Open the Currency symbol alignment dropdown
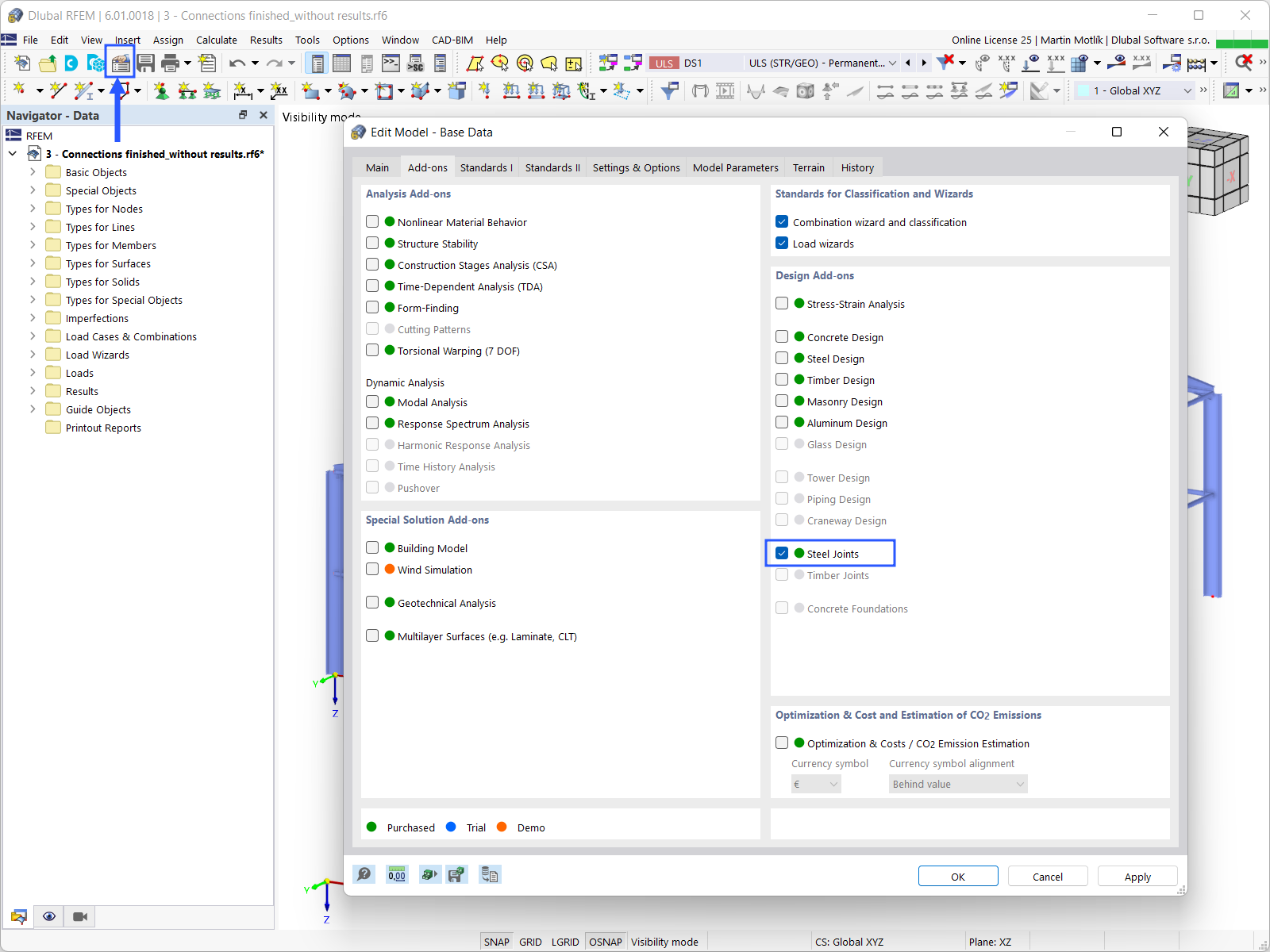The height and width of the screenshot is (952, 1270). pos(957,784)
